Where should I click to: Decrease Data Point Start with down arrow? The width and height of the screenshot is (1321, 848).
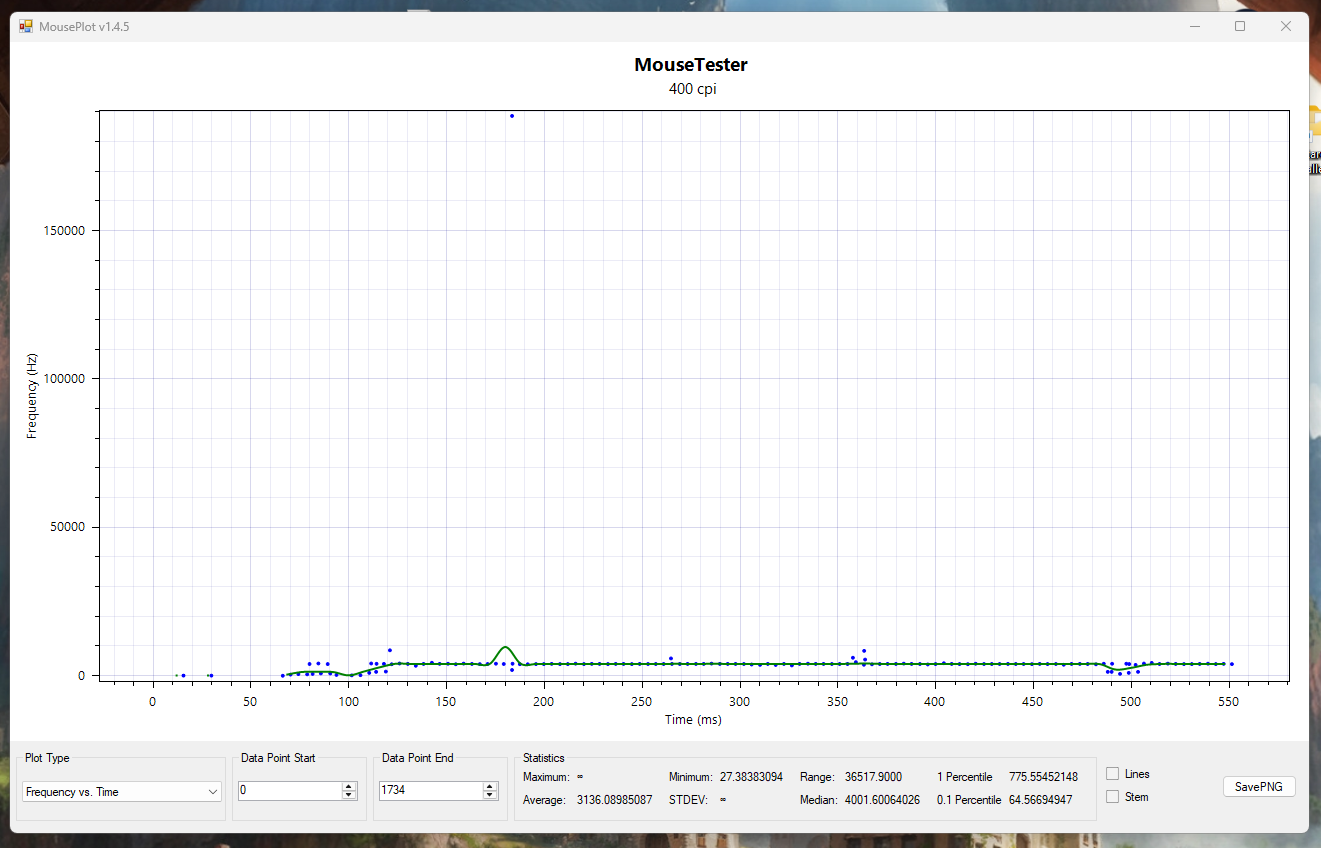pyautogui.click(x=349, y=795)
